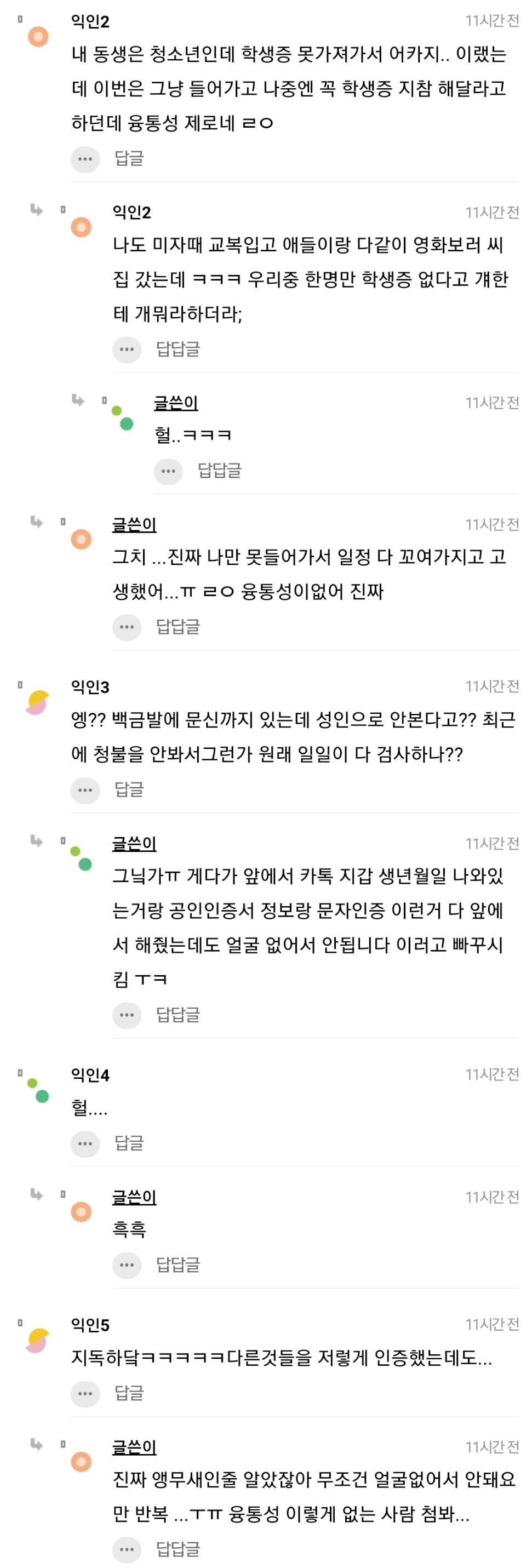Open more options under 익인2's 학생증 comment
This screenshot has width=532, height=1568.
coord(85,159)
